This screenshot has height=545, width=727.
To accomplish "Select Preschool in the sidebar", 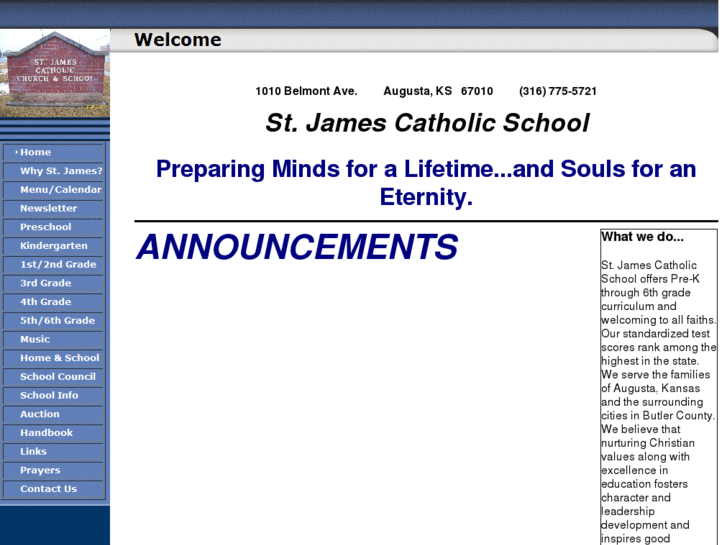I will coord(54,227).
